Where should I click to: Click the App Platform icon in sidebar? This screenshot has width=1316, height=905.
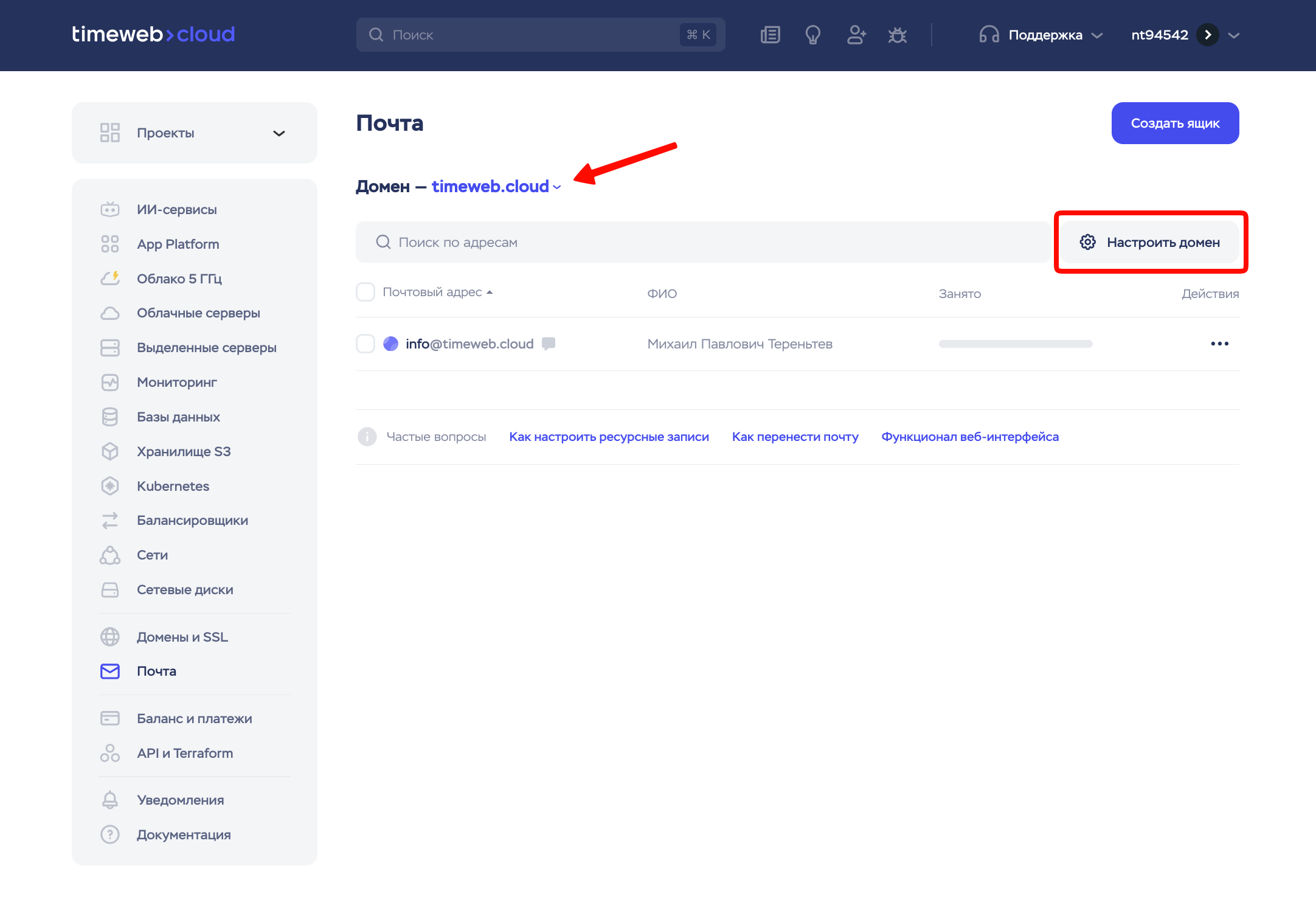[x=110, y=244]
